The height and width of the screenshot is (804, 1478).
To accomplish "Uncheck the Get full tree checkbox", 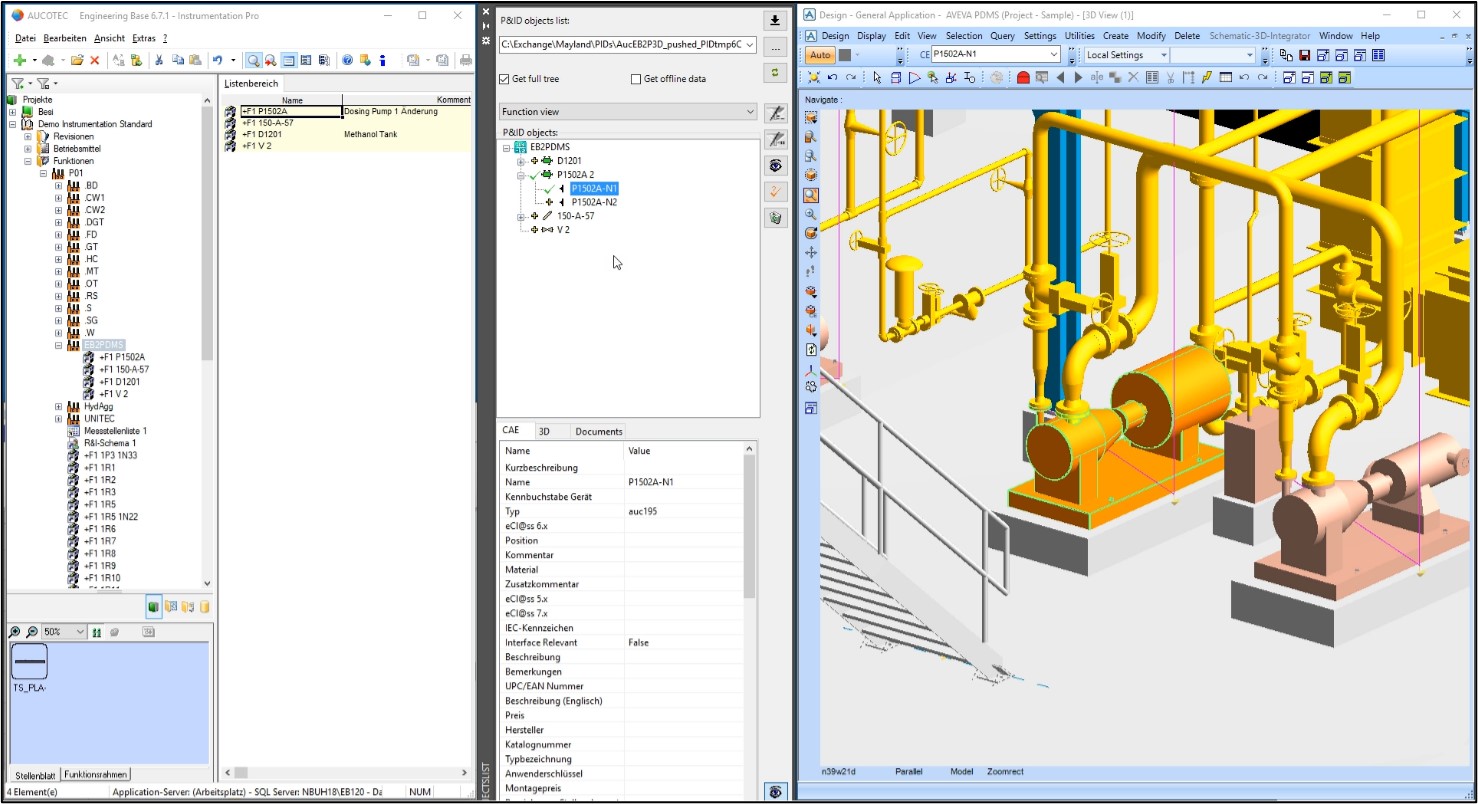I will 505,79.
